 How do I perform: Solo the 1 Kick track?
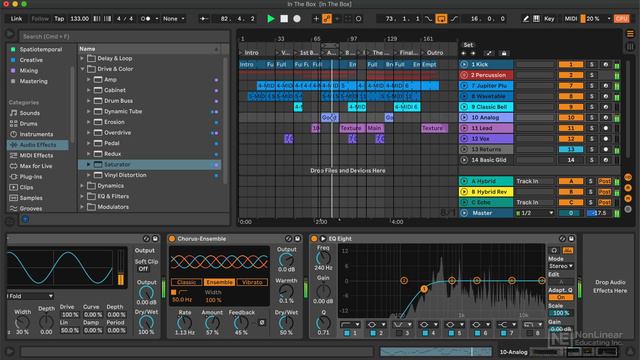pos(591,64)
